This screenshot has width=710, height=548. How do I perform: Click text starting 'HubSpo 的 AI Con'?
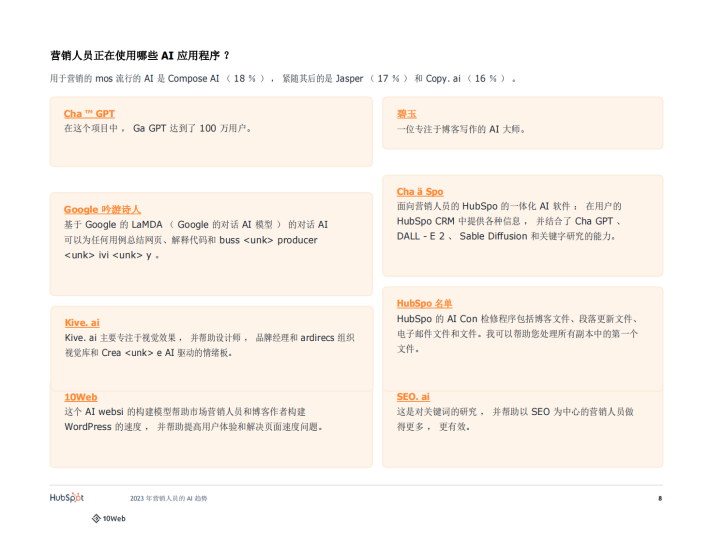[517, 319]
